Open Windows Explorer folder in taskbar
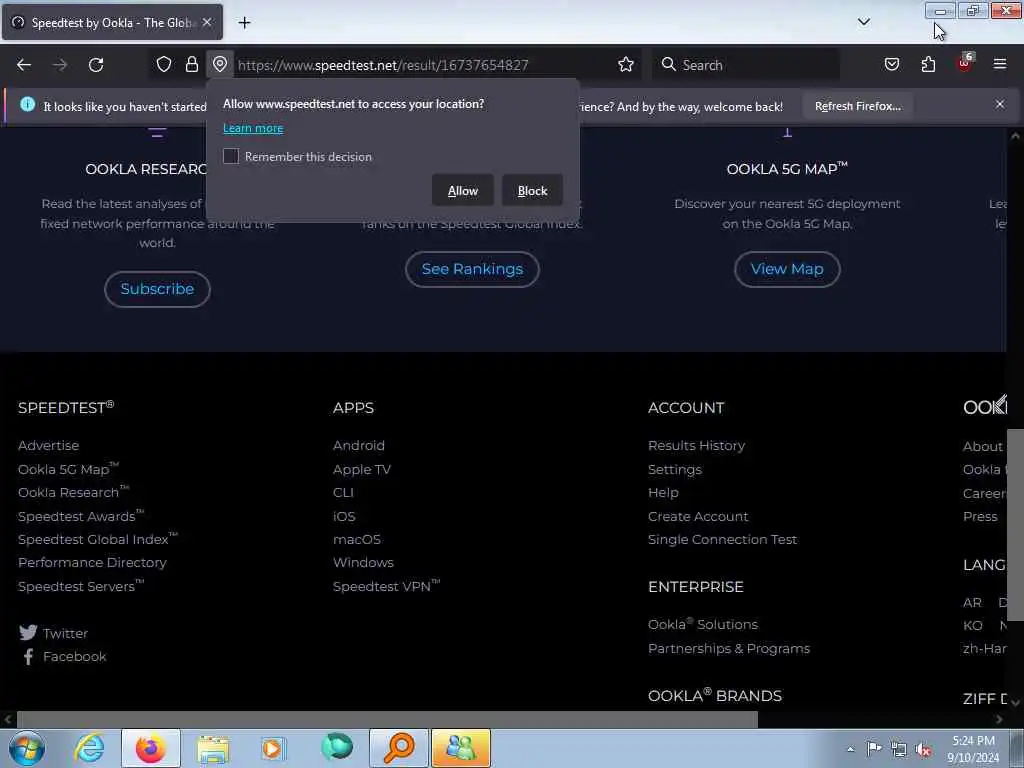This screenshot has height=768, width=1024. pos(213,748)
